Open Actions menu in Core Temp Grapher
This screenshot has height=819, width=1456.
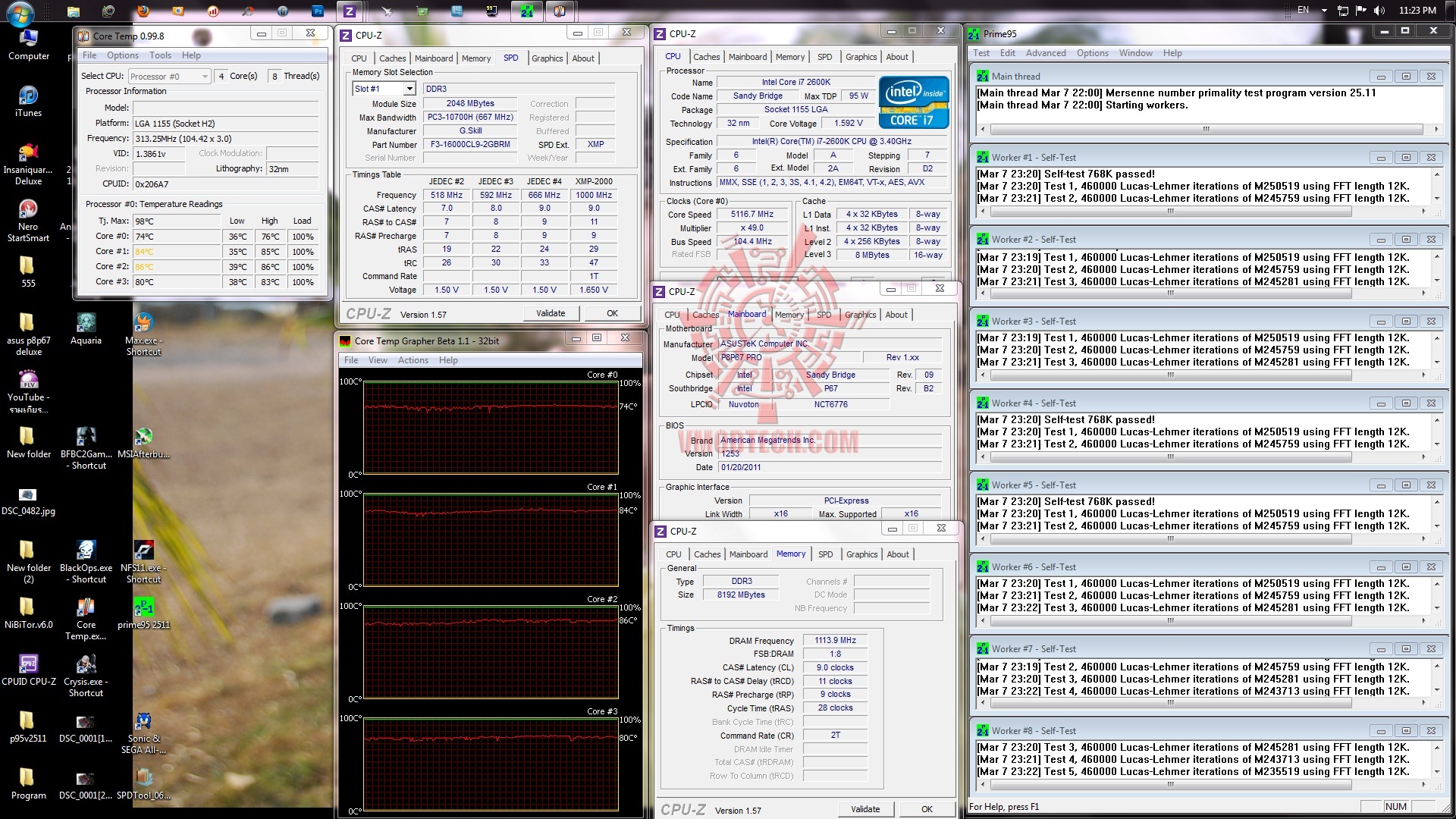coord(413,360)
